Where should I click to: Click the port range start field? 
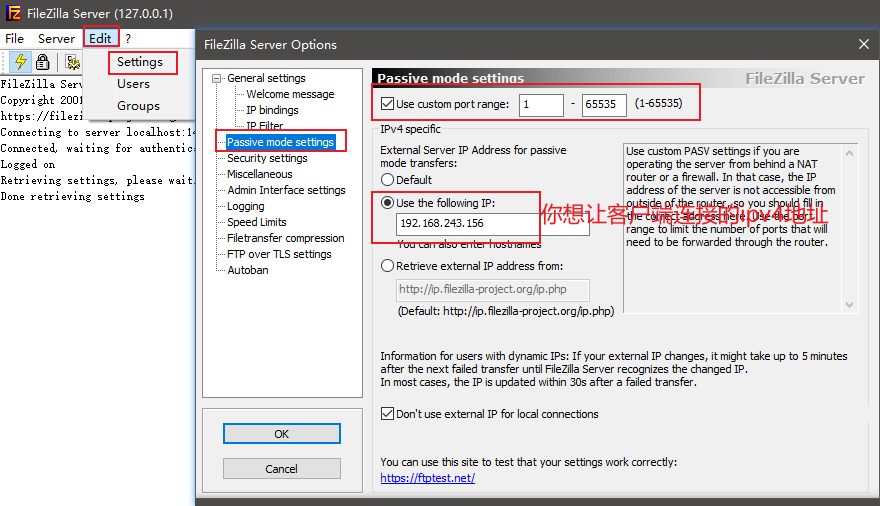click(541, 105)
